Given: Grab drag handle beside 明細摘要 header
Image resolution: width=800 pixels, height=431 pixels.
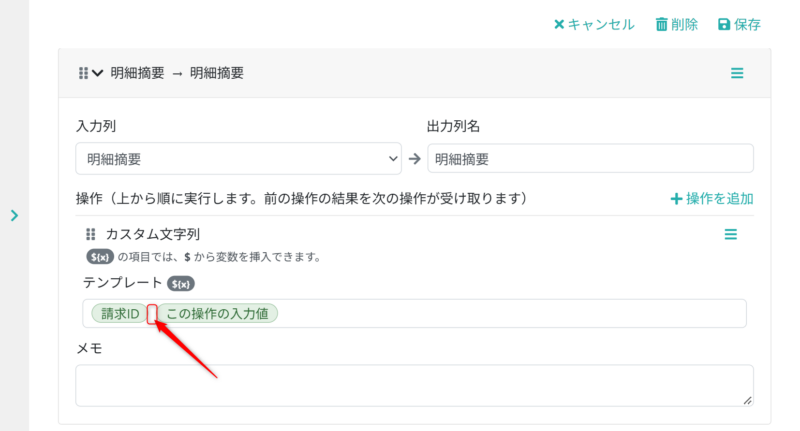Looking at the screenshot, I should [83, 73].
